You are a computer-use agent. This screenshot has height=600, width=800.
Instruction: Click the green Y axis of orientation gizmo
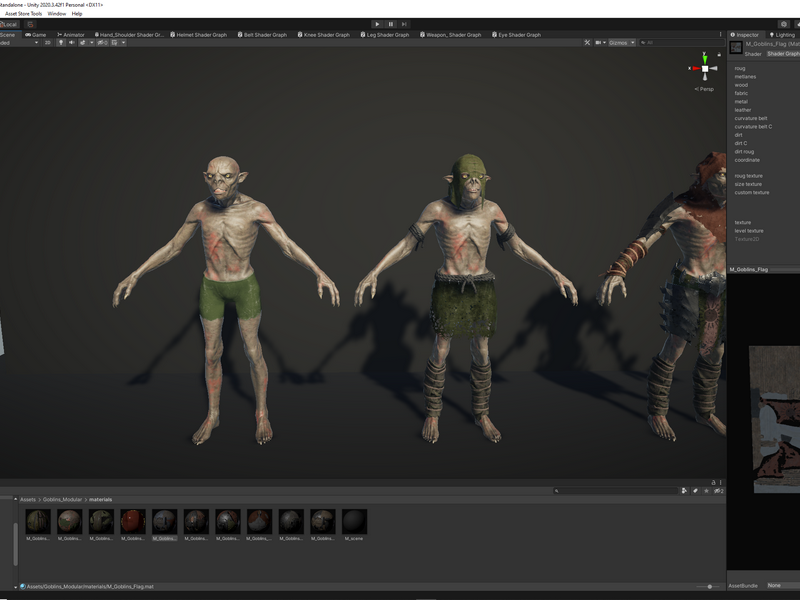(705, 58)
